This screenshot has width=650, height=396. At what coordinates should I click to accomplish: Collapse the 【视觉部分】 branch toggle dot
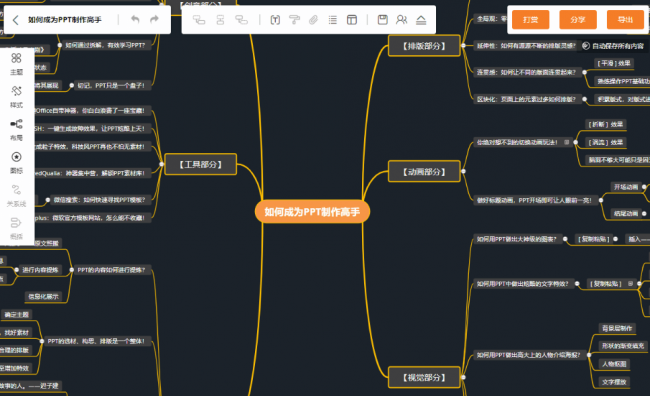coord(463,377)
